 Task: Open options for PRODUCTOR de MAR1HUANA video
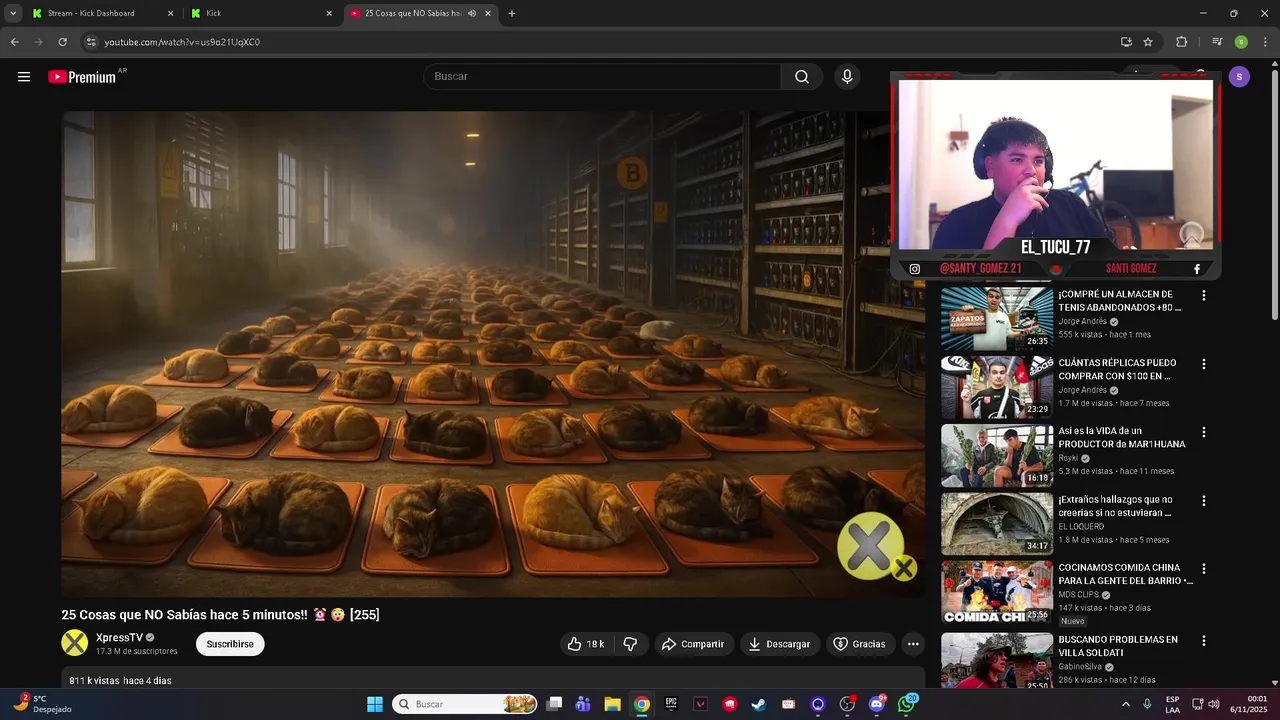pyautogui.click(x=1204, y=432)
